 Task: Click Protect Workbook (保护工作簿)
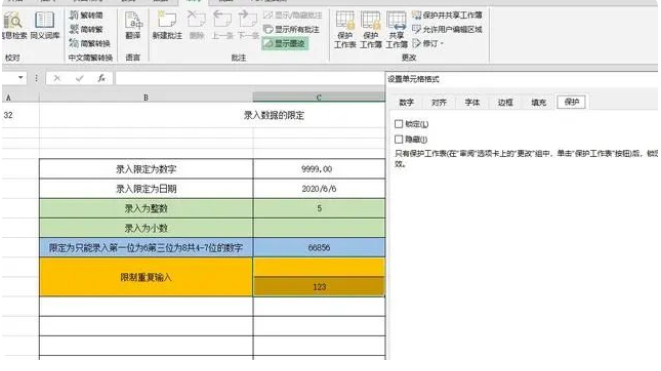point(371,30)
